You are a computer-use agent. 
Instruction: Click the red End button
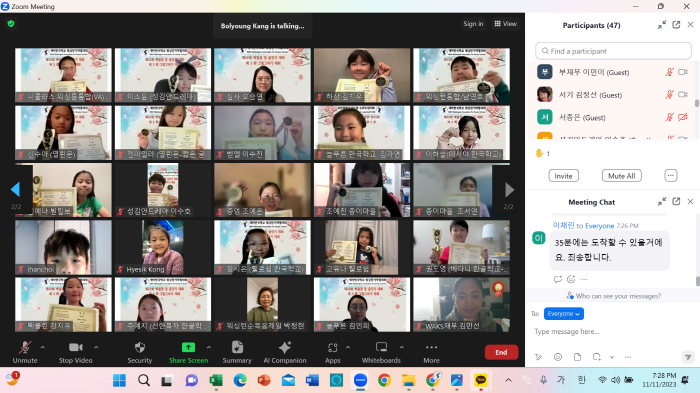[x=501, y=352]
